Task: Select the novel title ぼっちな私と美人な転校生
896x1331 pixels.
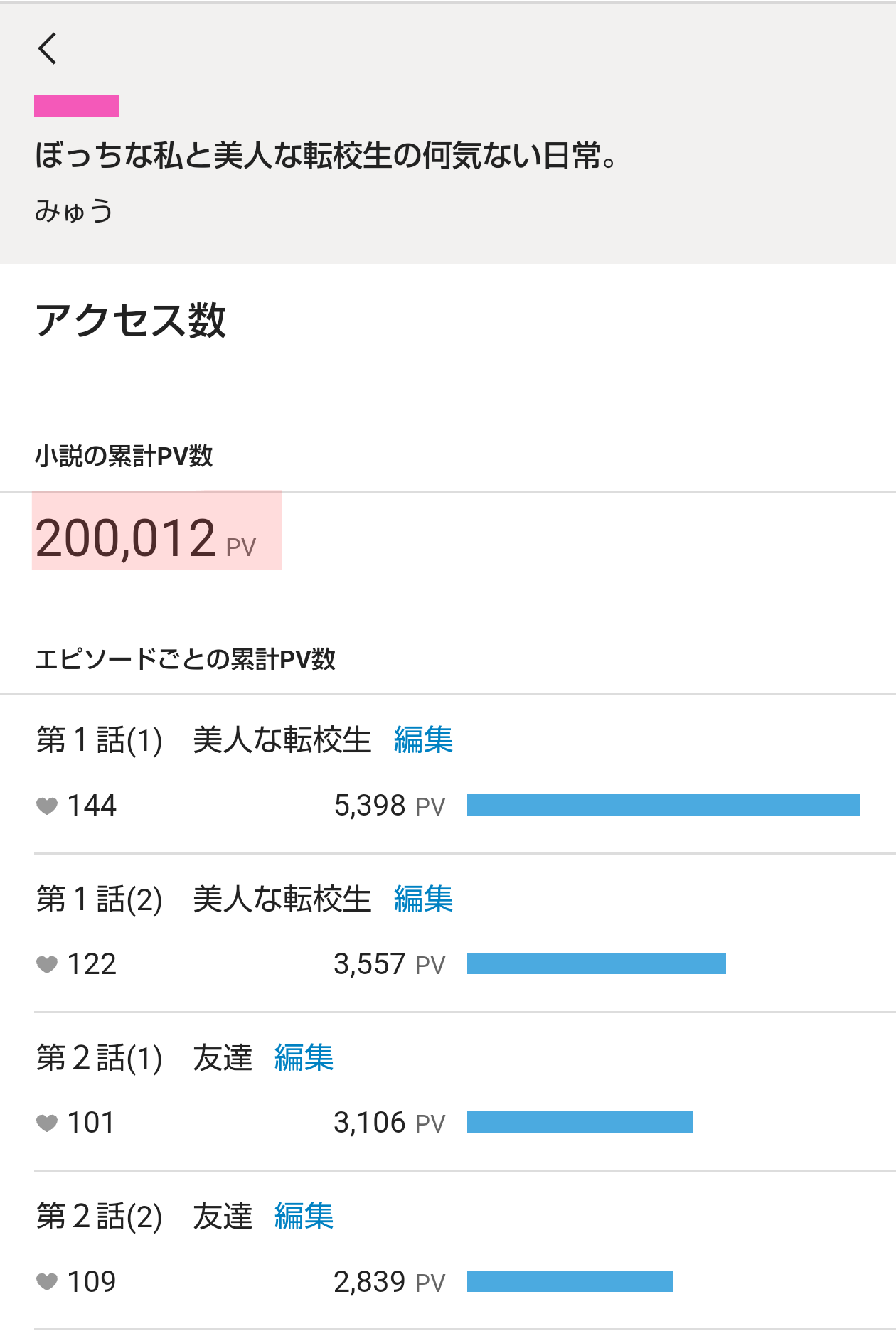Action: pyautogui.click(x=325, y=156)
